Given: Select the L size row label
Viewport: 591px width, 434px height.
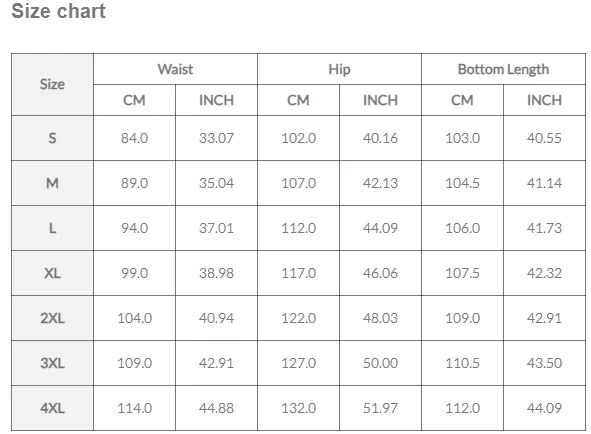Looking at the screenshot, I should [52, 228].
